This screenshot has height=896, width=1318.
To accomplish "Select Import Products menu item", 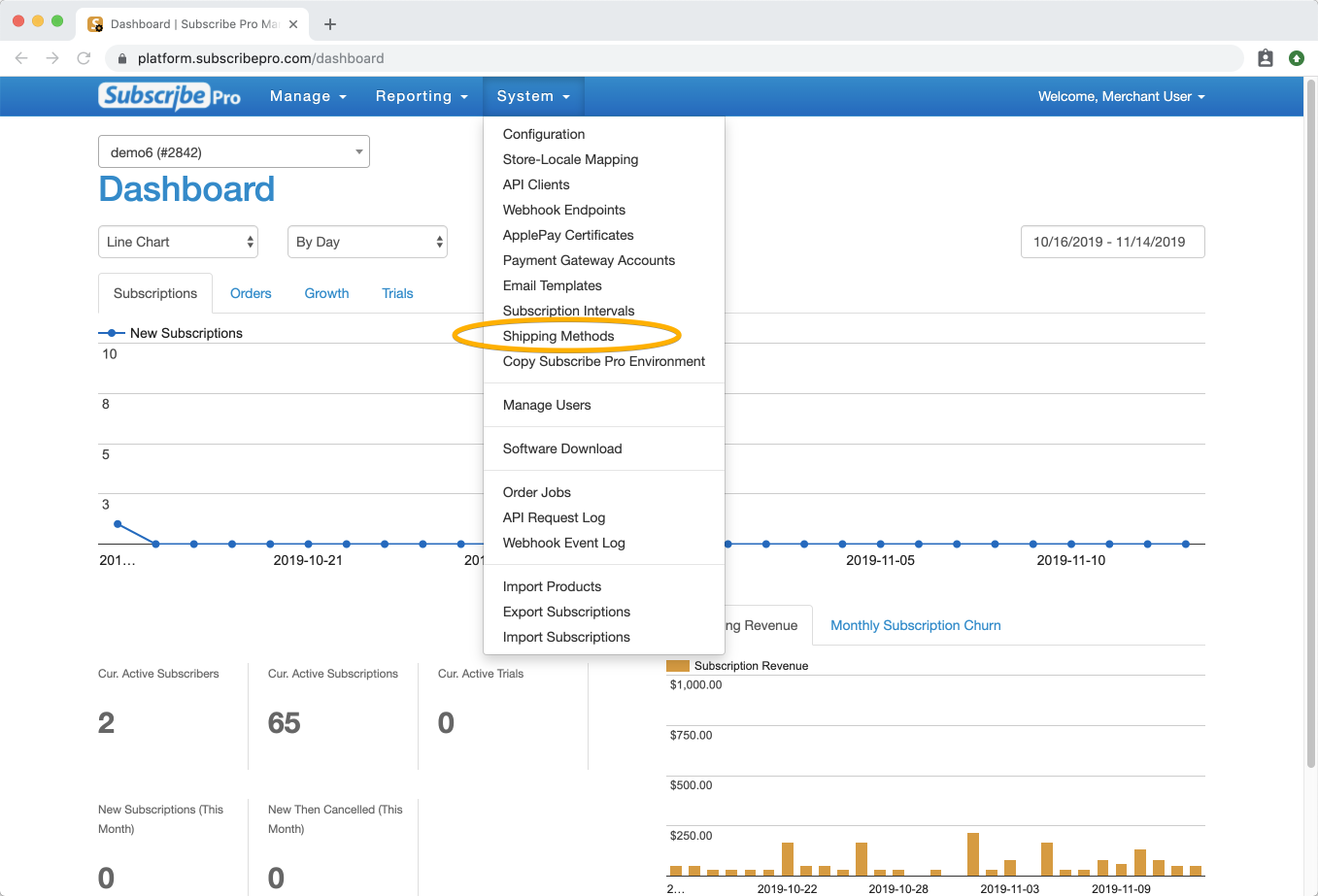I will 604,586.
